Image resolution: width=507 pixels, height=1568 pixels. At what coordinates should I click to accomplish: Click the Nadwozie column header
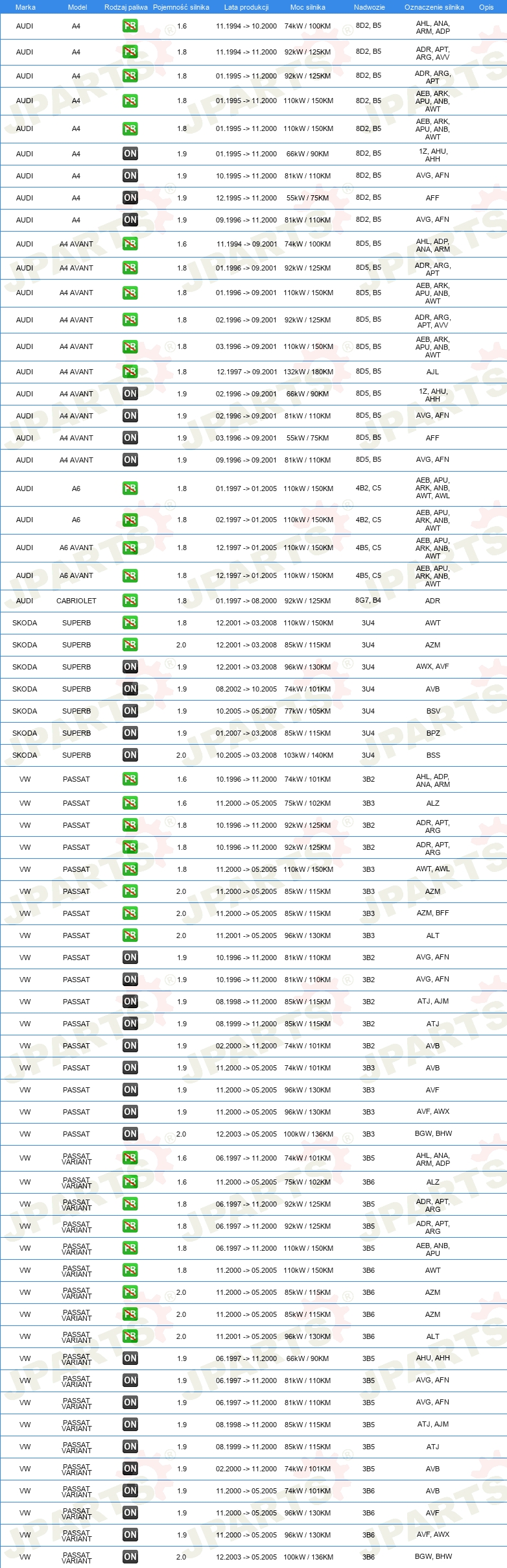tap(370, 7)
